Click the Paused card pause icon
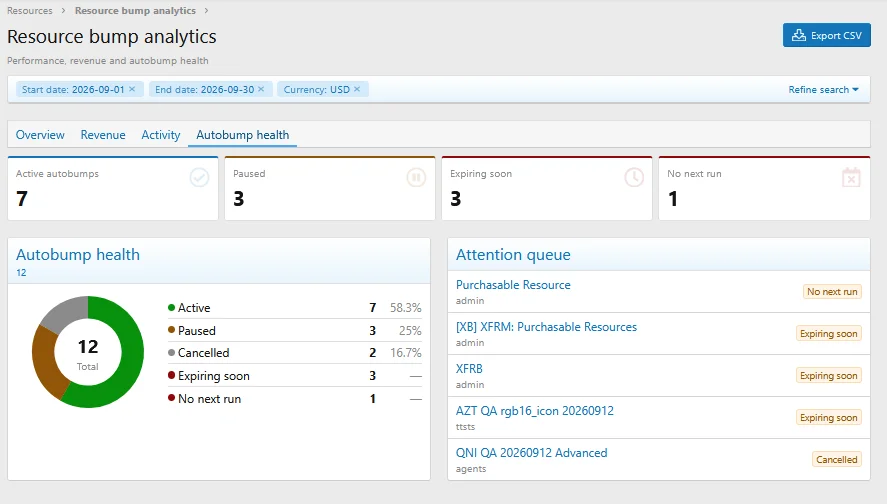The image size is (887, 504). 416,178
